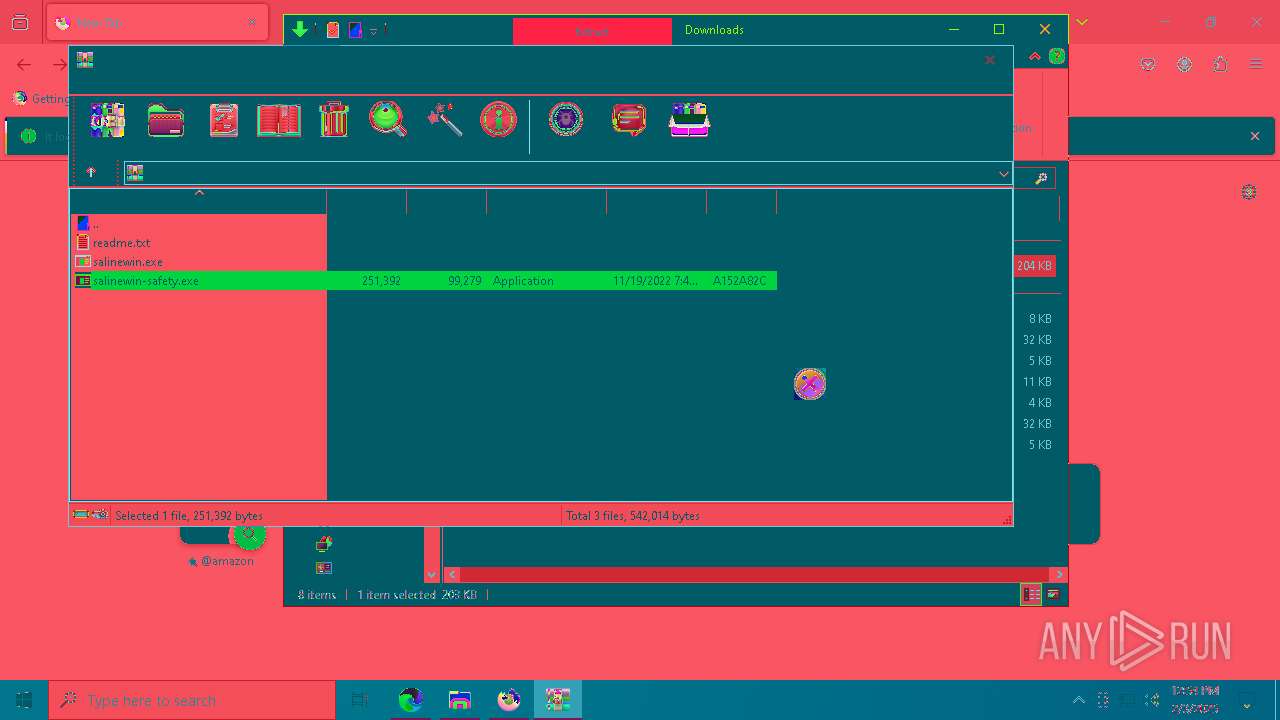Click the WinRAR Wizard wand icon
This screenshot has height=720, width=1280.
pos(444,120)
